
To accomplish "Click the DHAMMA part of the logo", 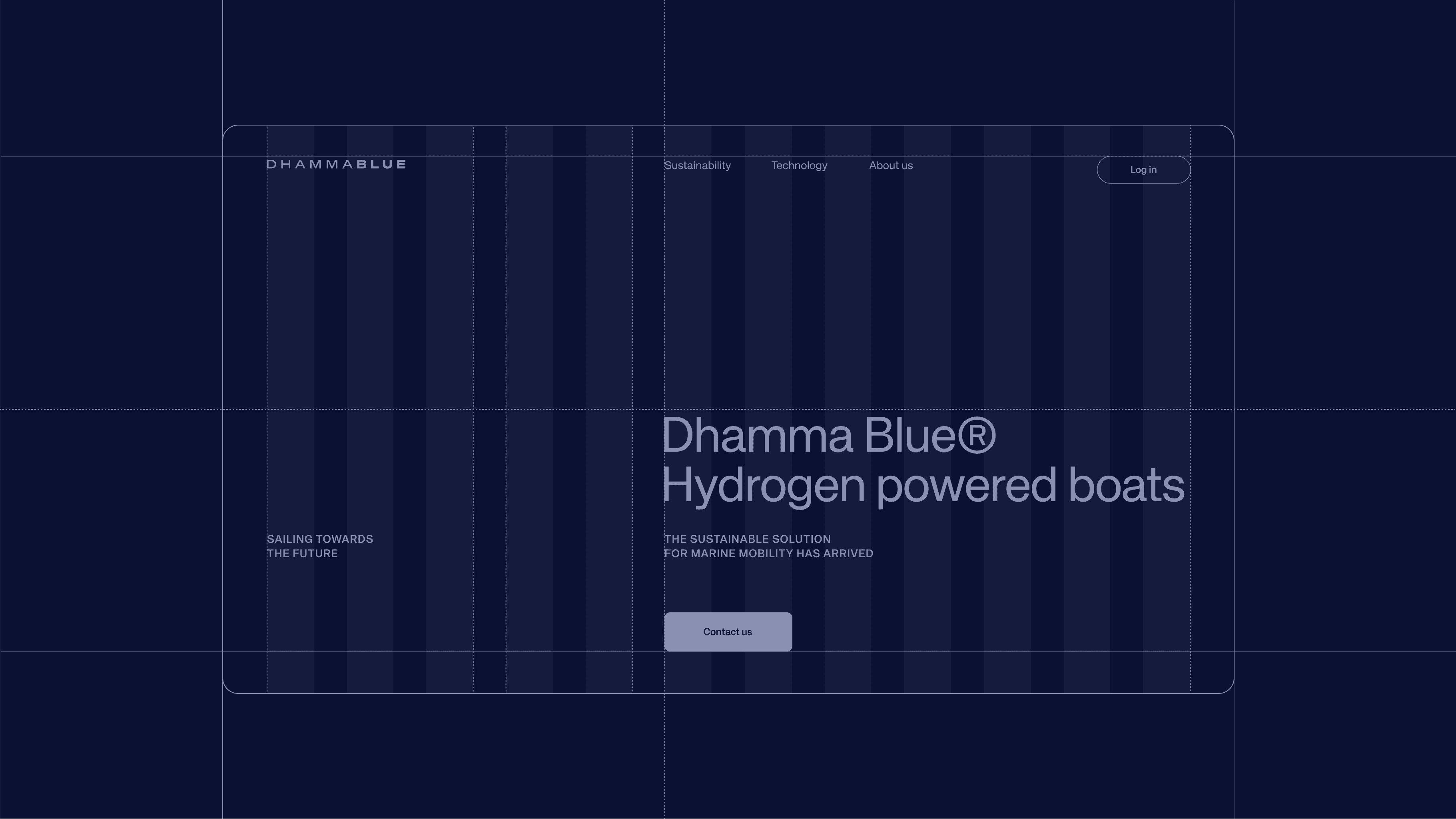I will [310, 164].
